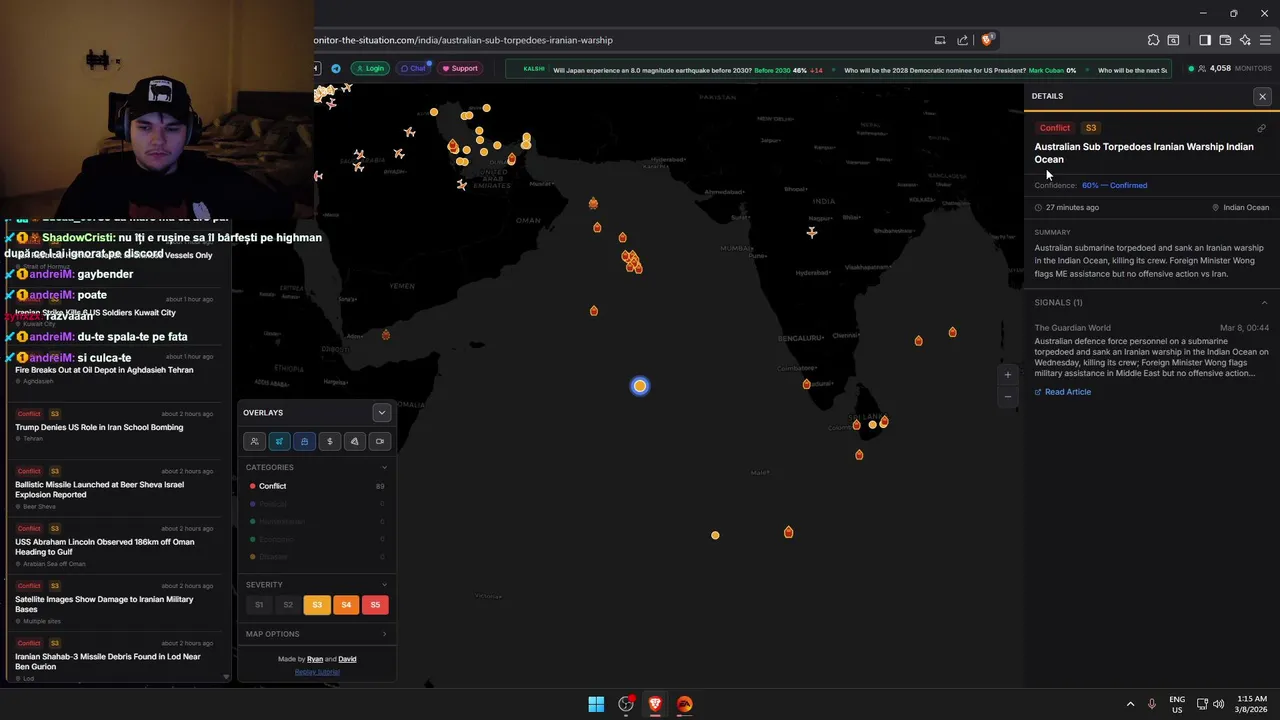The width and height of the screenshot is (1280, 720).
Task: Click the plane marker over central India
Action: click(x=812, y=232)
